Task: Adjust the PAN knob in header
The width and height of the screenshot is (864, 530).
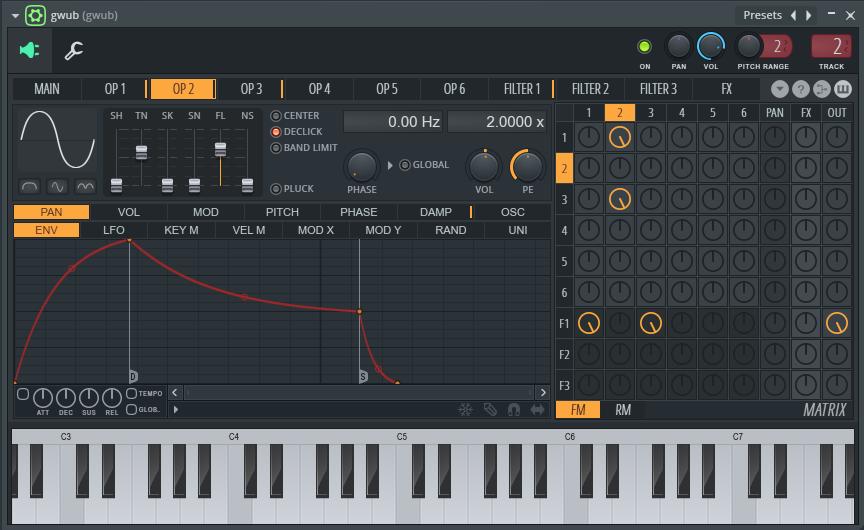Action: coord(678,46)
